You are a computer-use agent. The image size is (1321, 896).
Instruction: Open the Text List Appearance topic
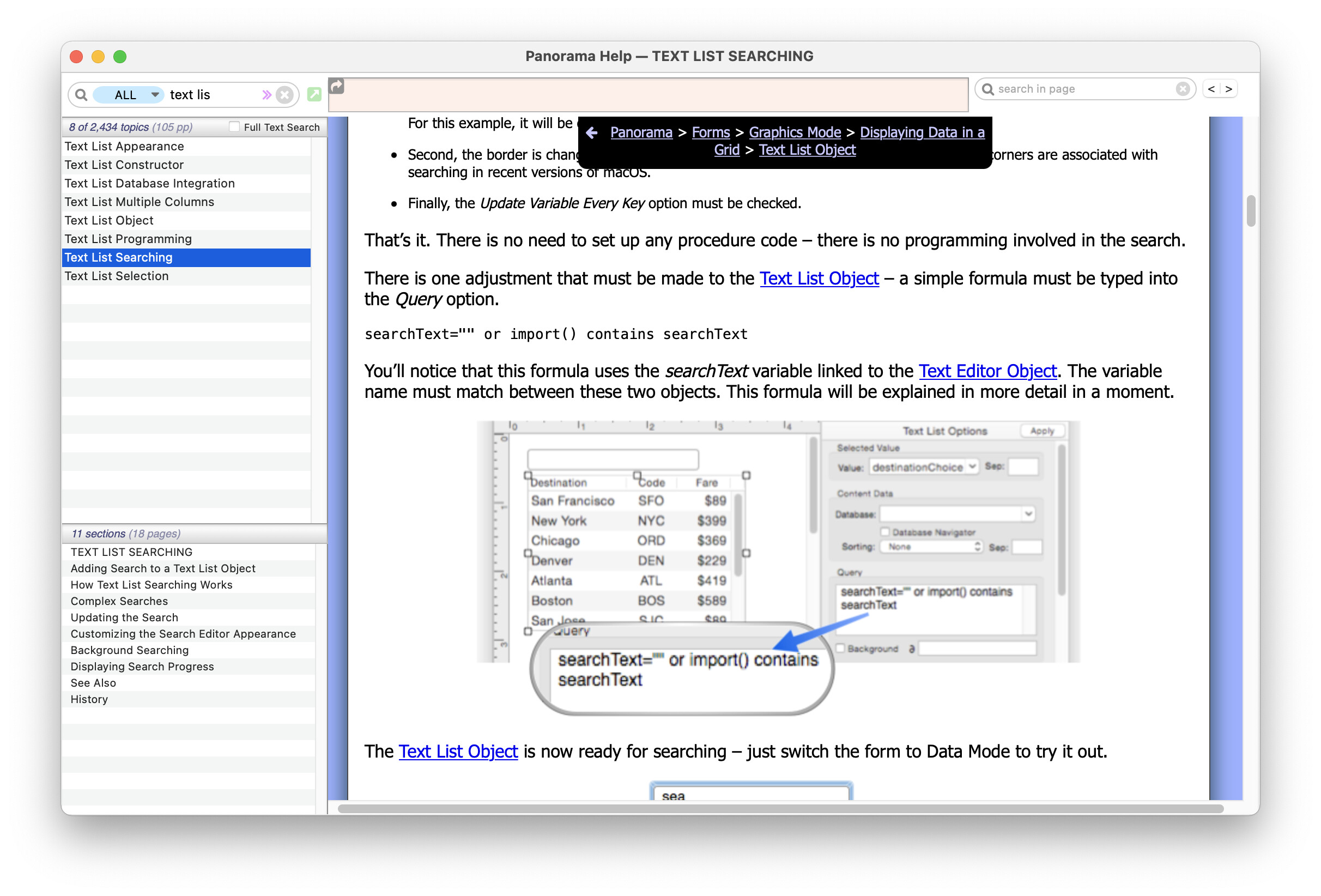186,147
